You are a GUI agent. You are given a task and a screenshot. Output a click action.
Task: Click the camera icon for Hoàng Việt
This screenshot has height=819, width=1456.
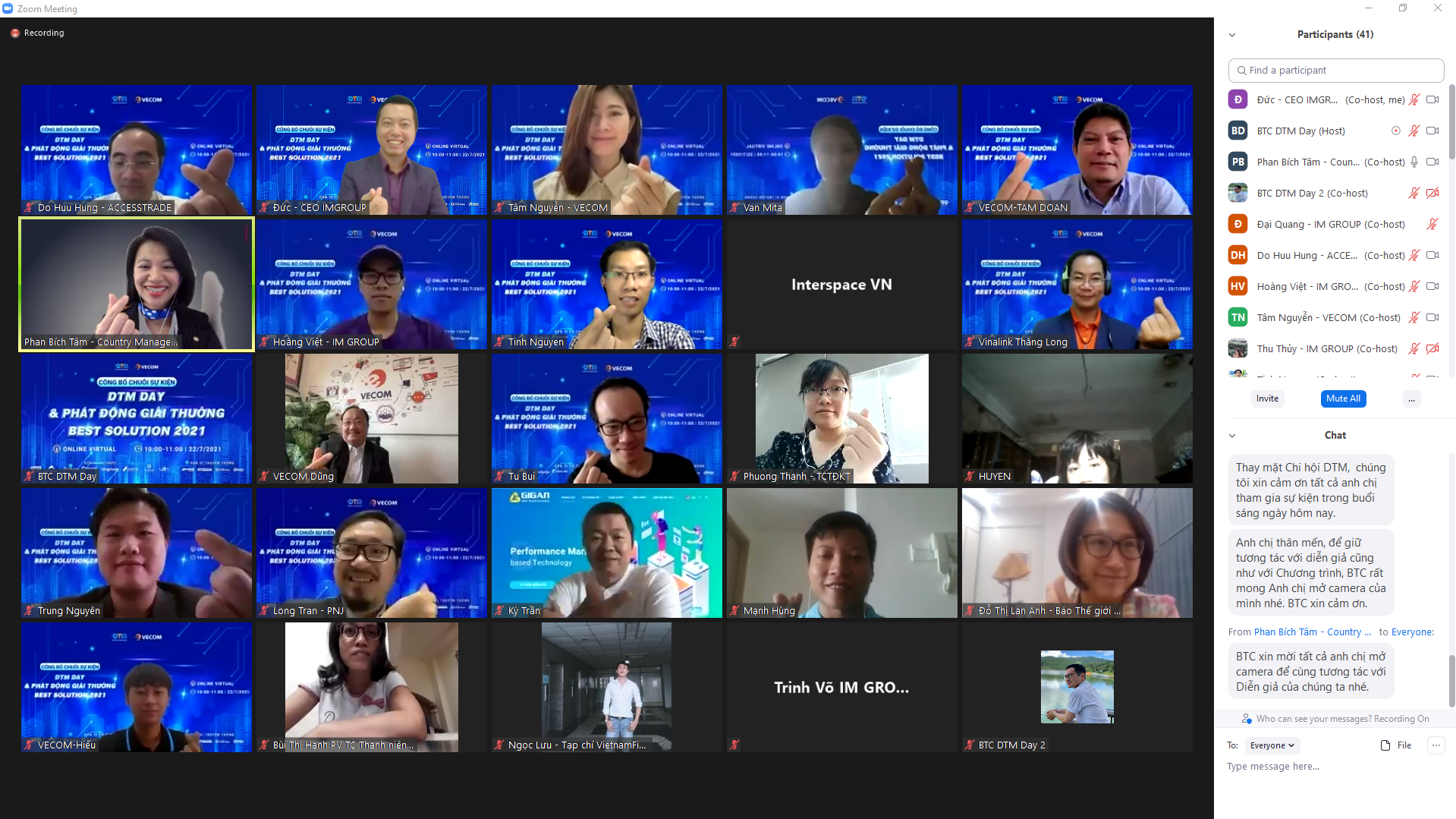pyautogui.click(x=1432, y=286)
